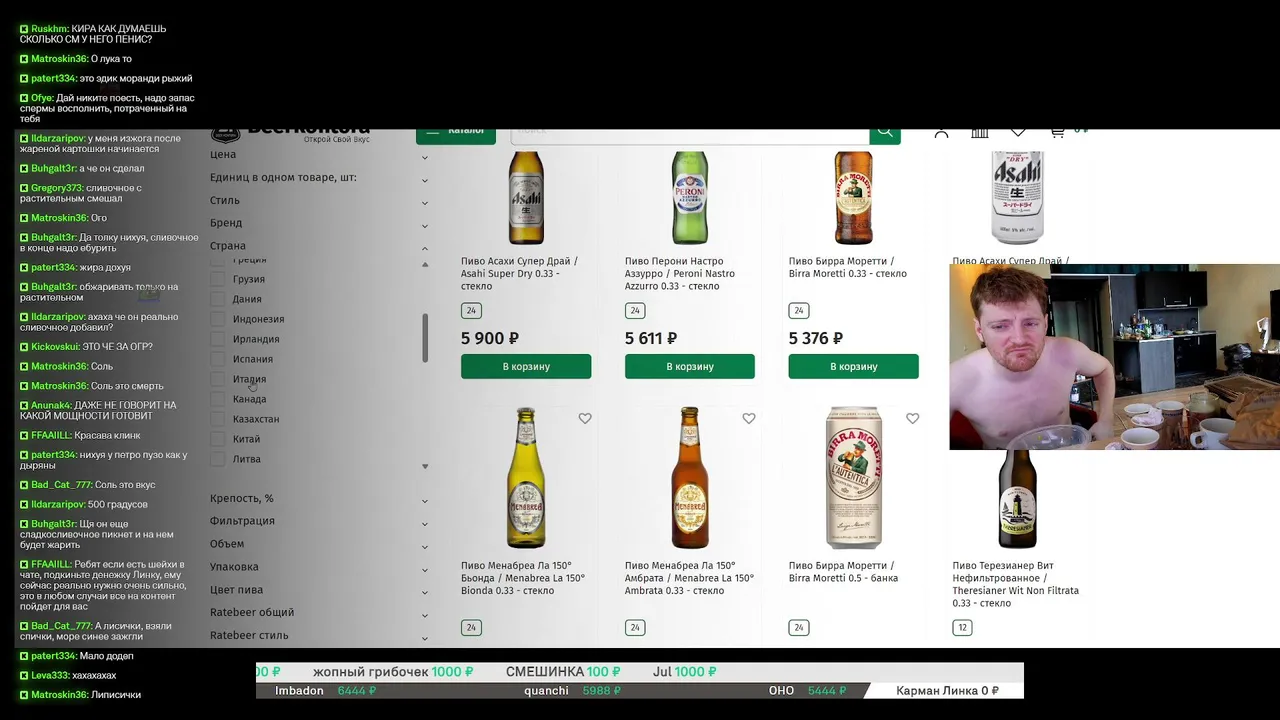Tick the Индонезия country checkbox

[x=217, y=319]
